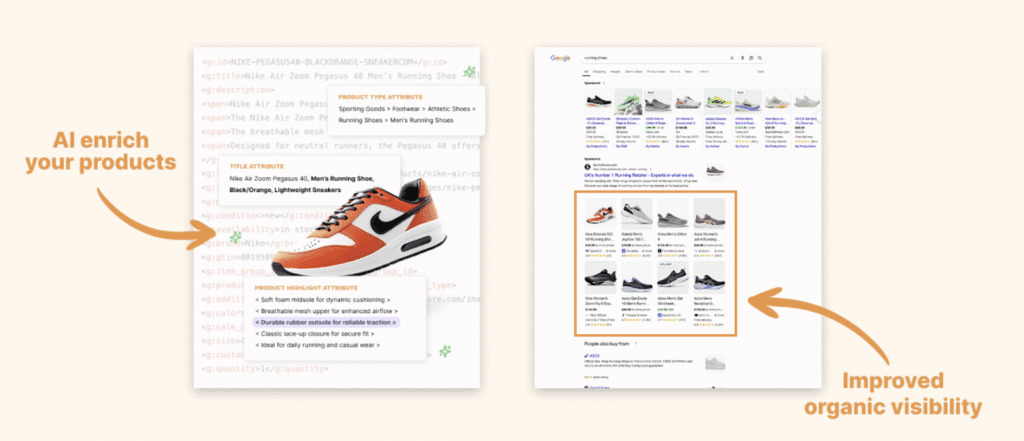Select 'Ideal for daily running and casual wear'
The height and width of the screenshot is (441, 1024).
click(317, 344)
